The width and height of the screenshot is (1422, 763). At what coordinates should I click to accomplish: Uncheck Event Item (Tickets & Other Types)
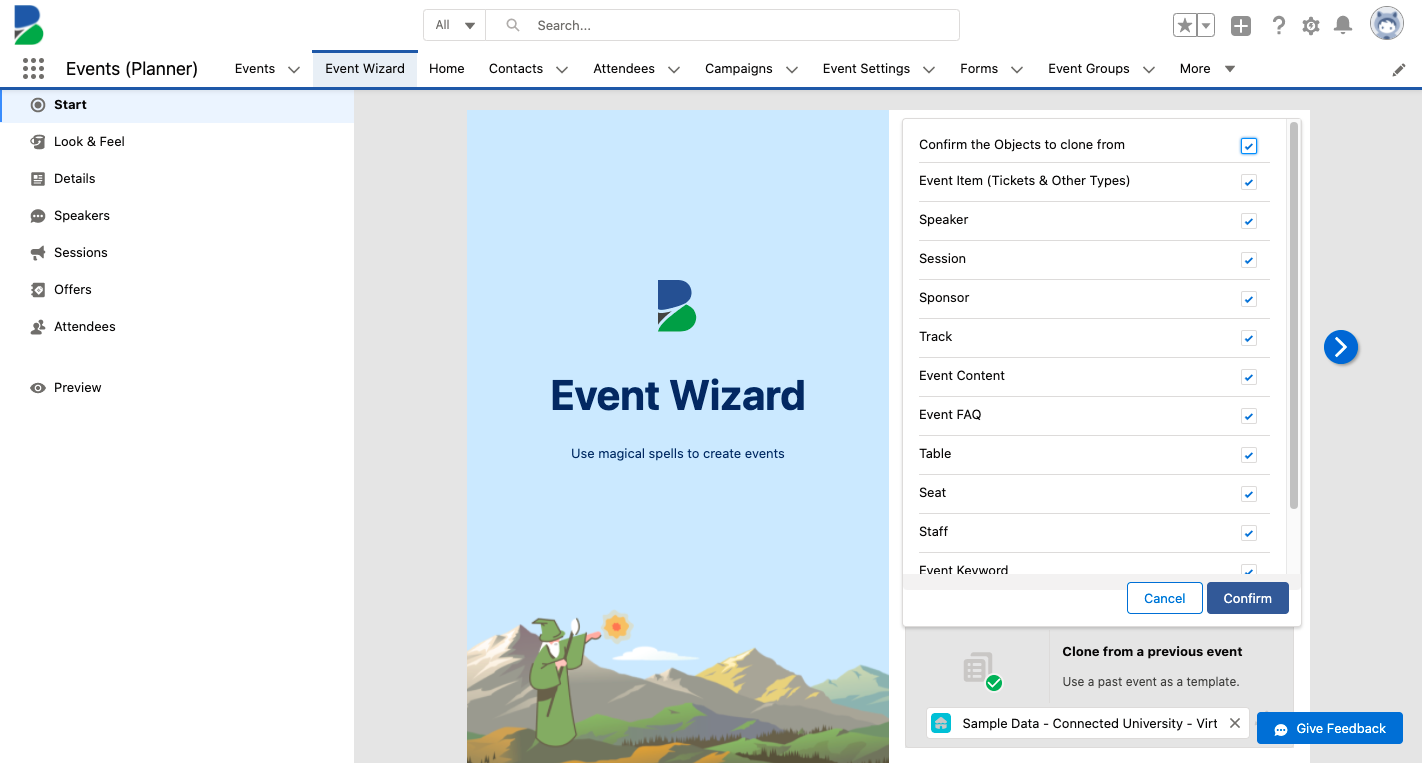pyautogui.click(x=1249, y=182)
